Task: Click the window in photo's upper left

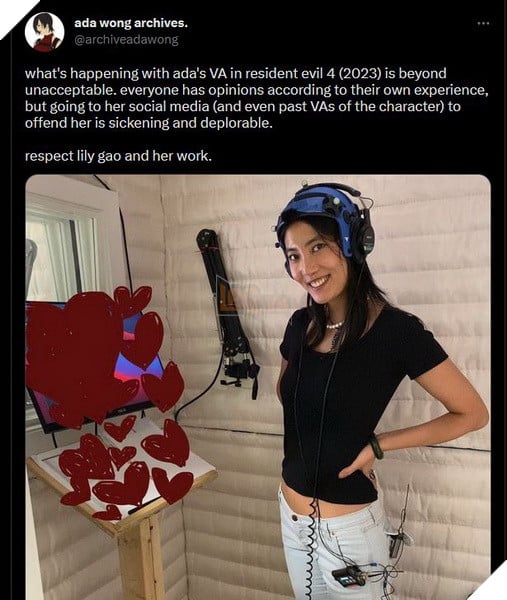Action: [x=63, y=256]
